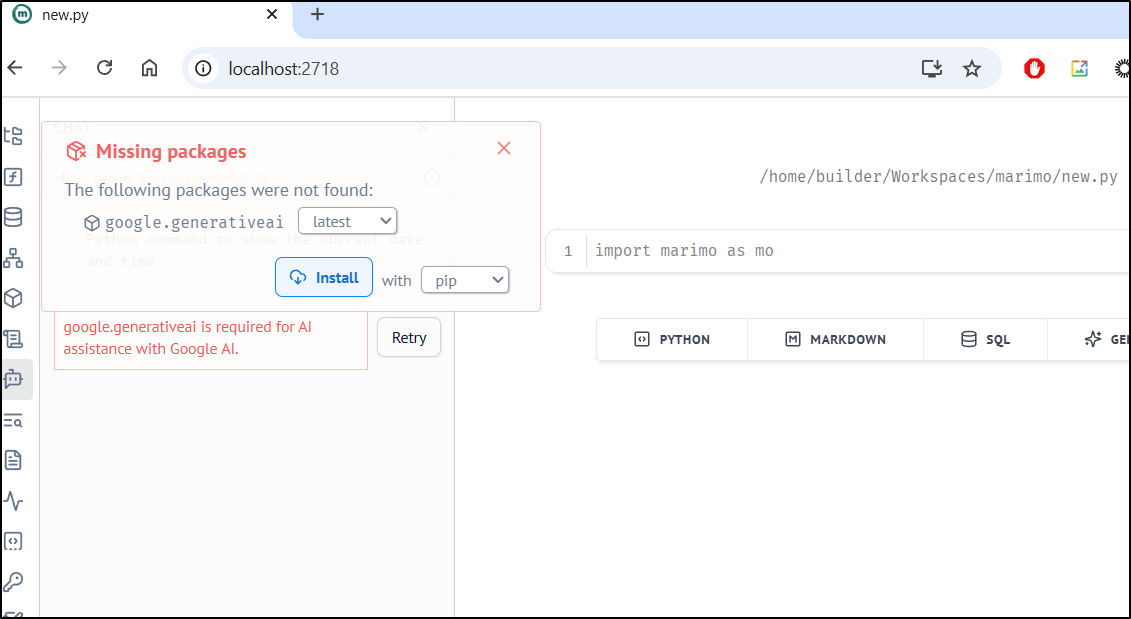
Task: Add a Markdown cell
Action: coord(835,339)
